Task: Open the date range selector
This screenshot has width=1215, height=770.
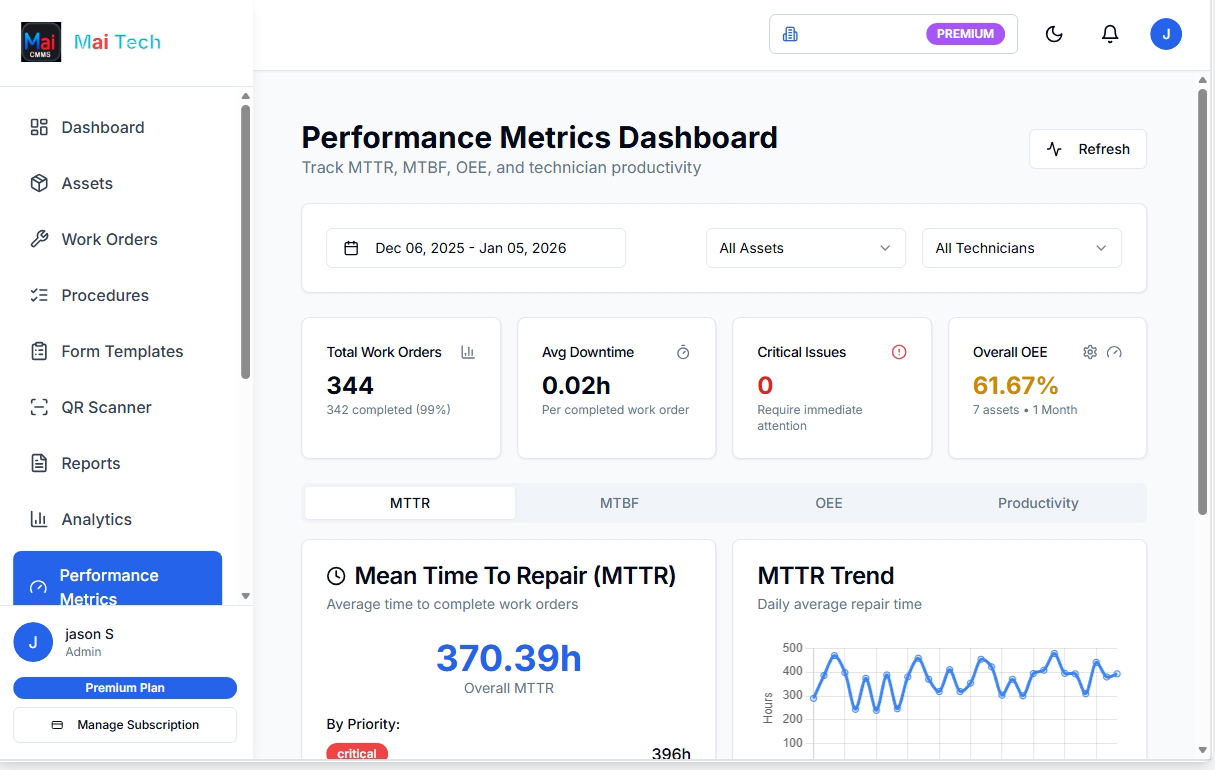Action: (475, 247)
